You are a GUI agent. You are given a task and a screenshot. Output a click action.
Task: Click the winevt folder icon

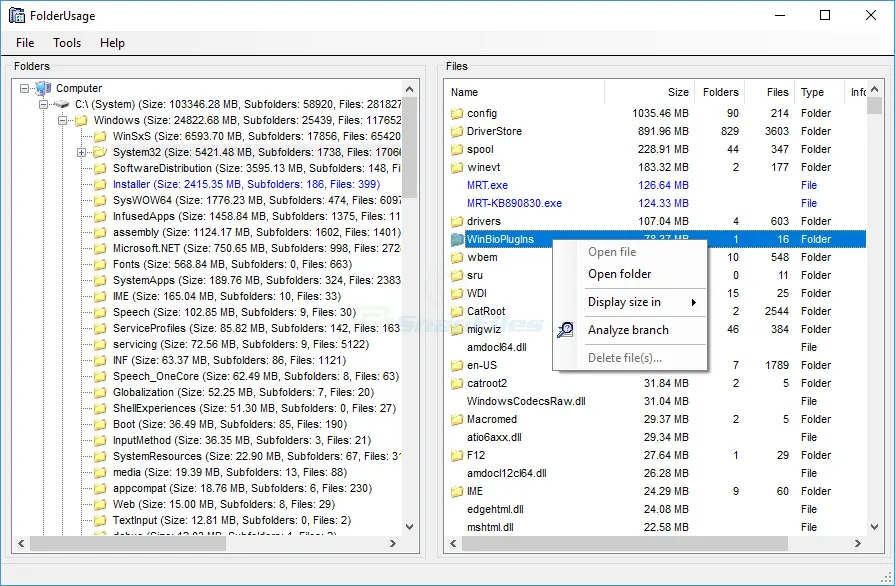(x=457, y=167)
